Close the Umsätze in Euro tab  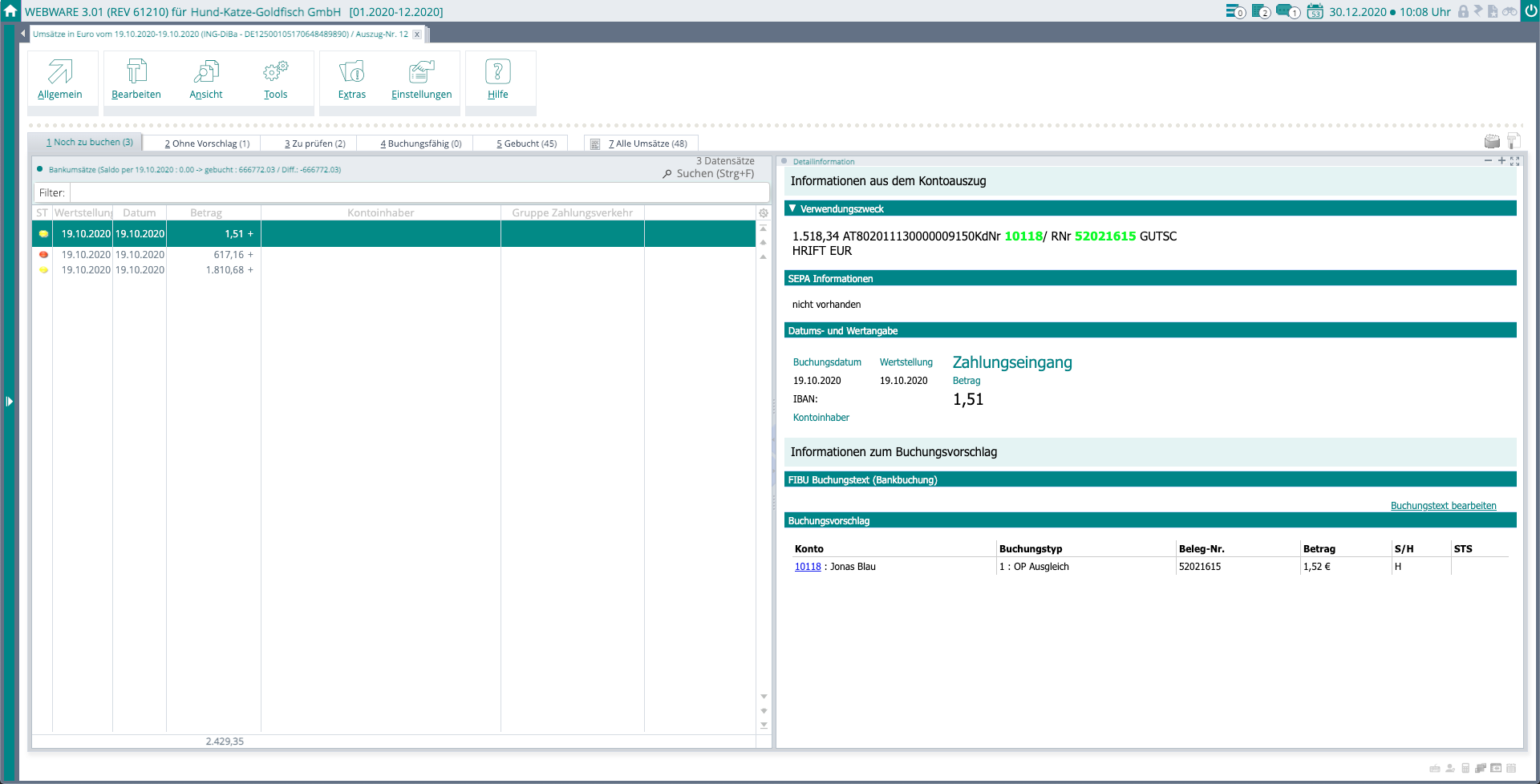tap(417, 34)
